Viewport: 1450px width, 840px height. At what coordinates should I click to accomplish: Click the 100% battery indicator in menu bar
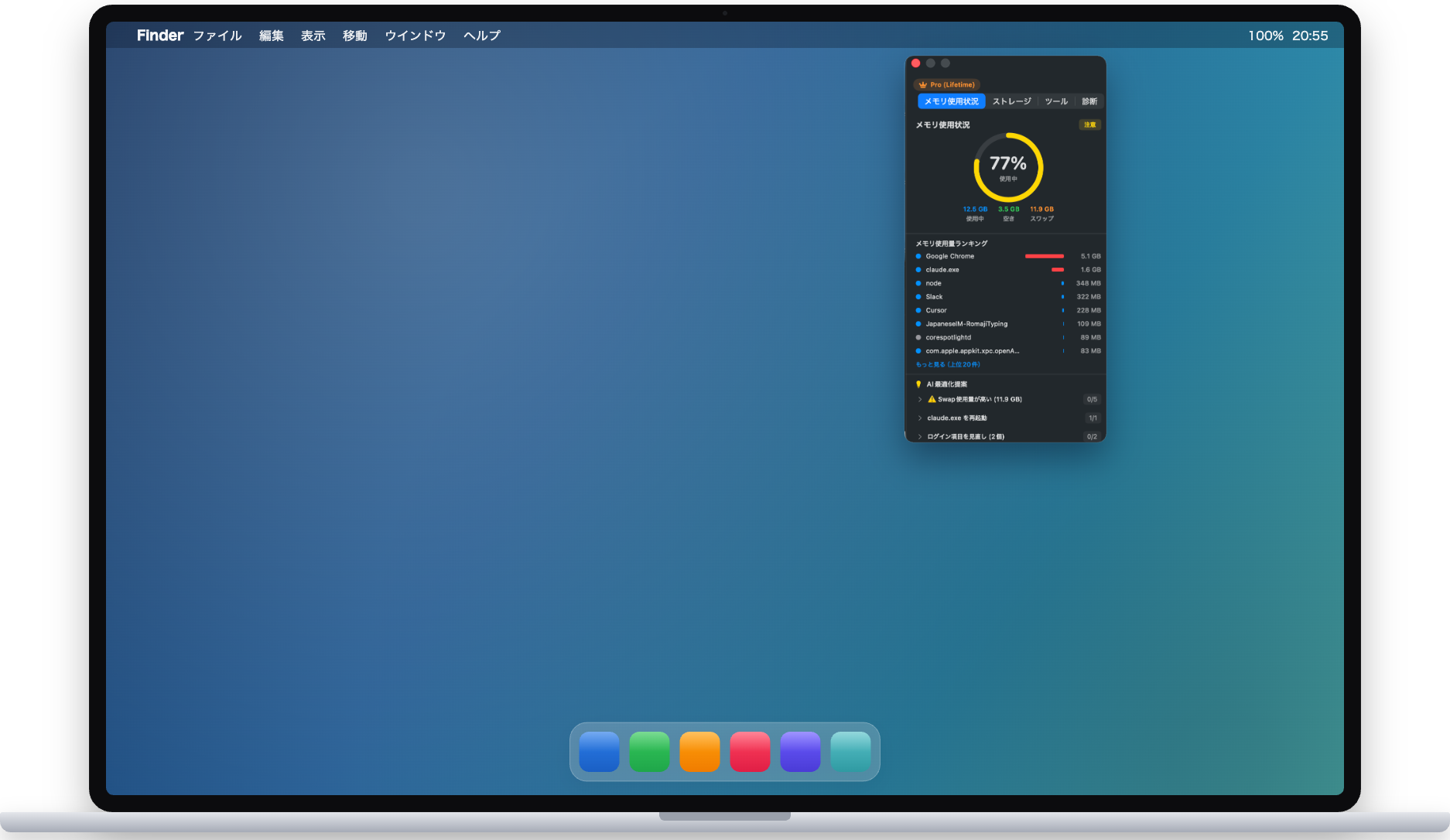pos(1266,36)
